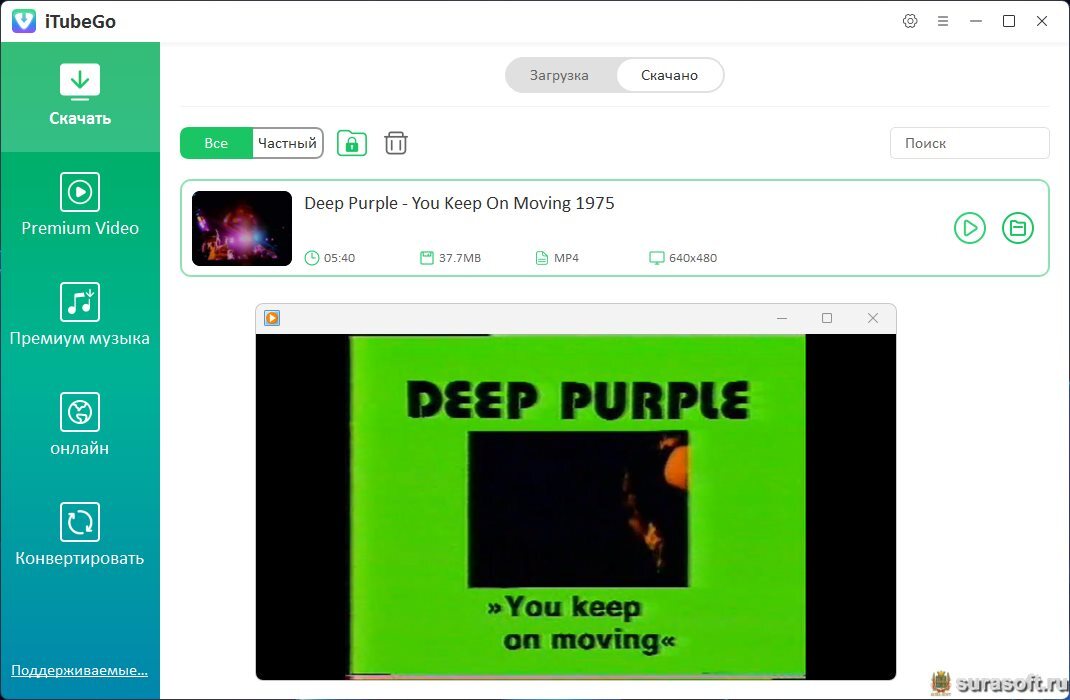
Task: Close the media player window
Action: pyautogui.click(x=873, y=318)
